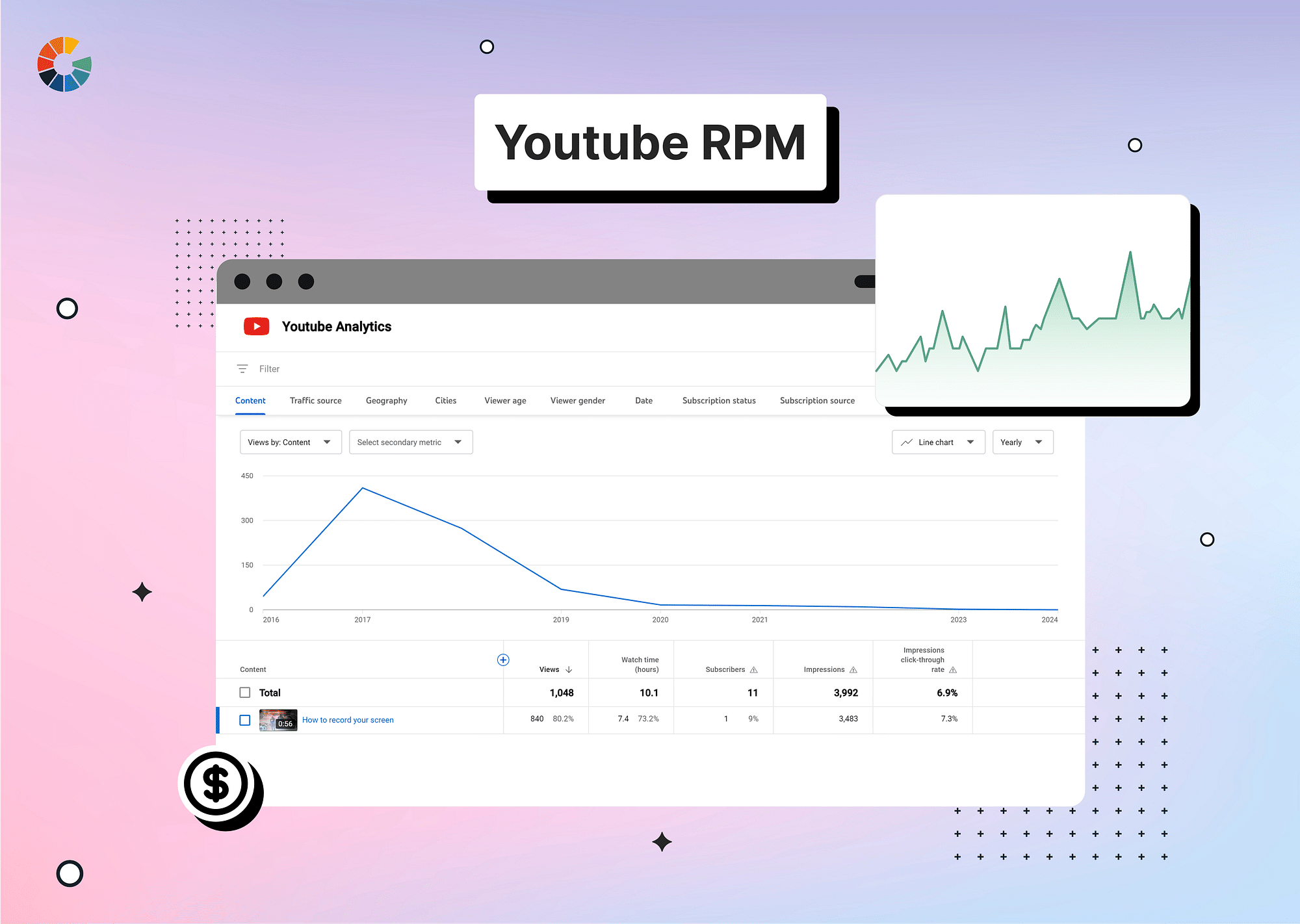Open the How to record your screen link
The height and width of the screenshot is (924, 1300).
pos(348,719)
